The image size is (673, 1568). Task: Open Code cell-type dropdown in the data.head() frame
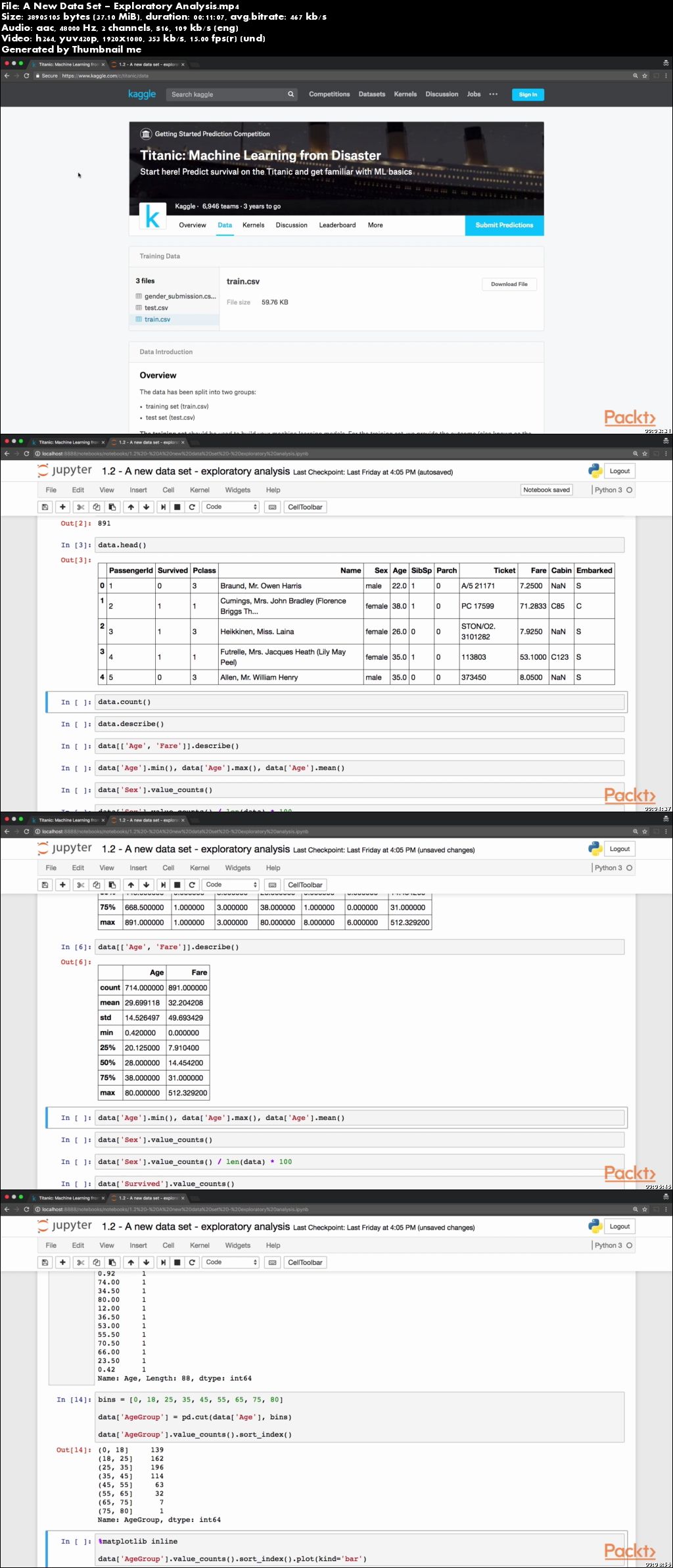click(231, 507)
